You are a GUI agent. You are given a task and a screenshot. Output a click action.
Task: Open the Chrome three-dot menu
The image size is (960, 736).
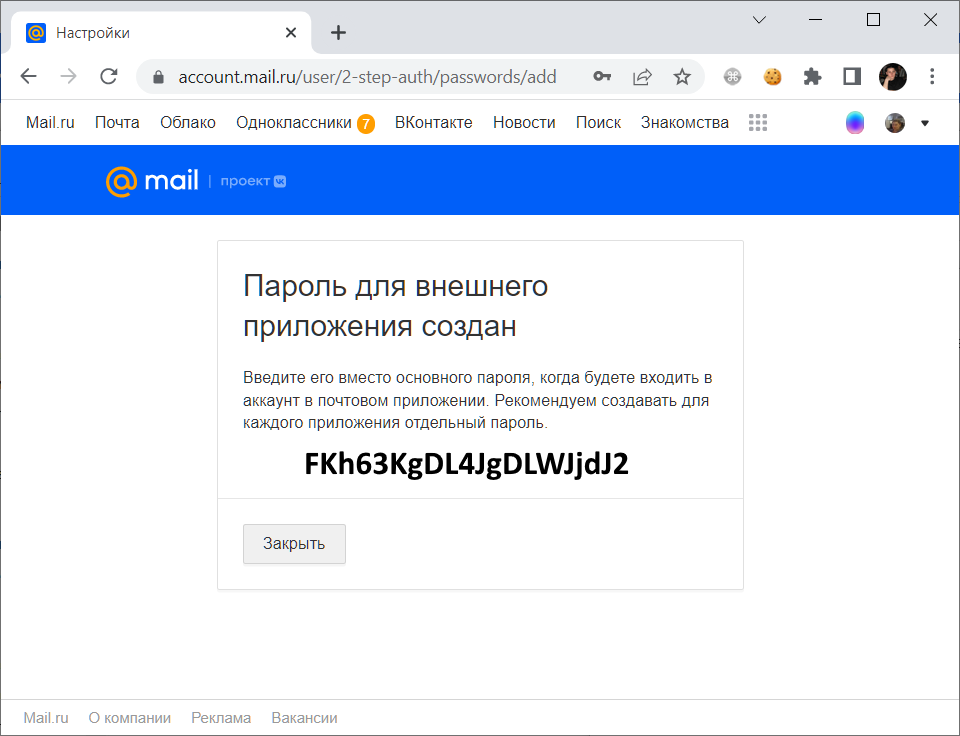click(x=932, y=76)
